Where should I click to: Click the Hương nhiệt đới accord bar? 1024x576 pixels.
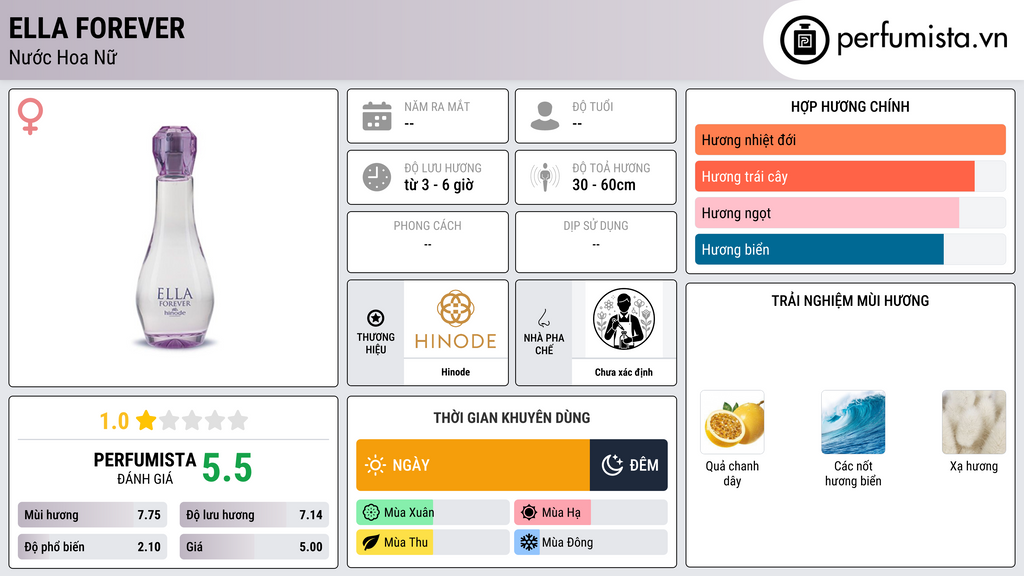pos(850,140)
